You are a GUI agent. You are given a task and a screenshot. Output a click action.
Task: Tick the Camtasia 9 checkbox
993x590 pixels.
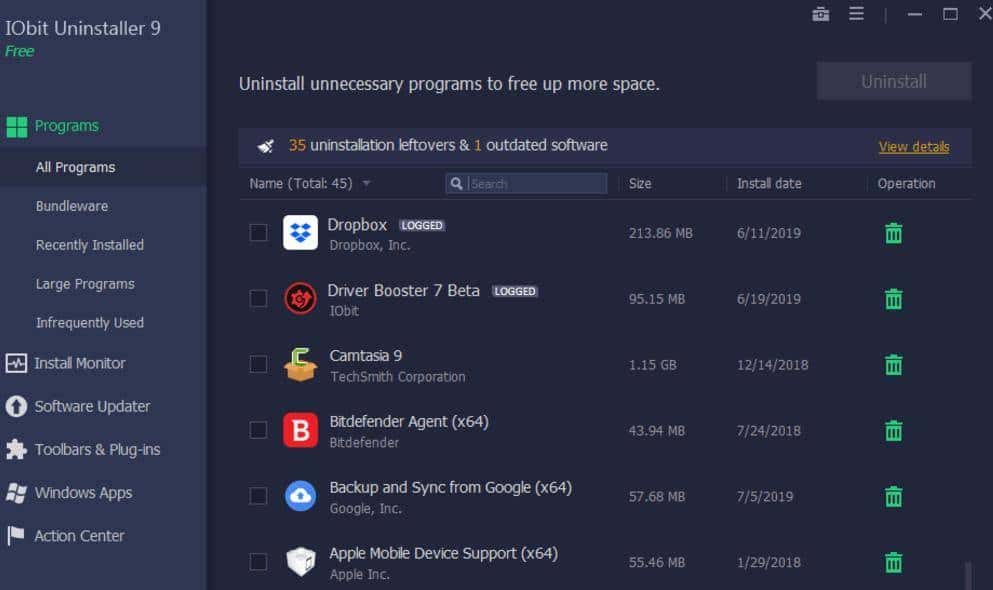[x=258, y=365]
